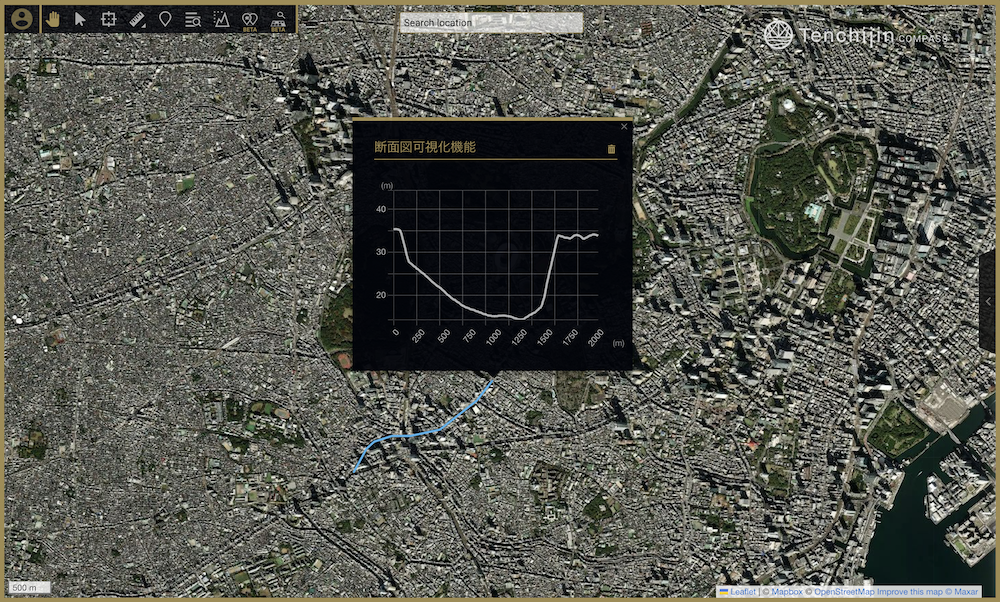This screenshot has height=602, width=1000.
Task: Delete the cross-section graph using trash icon
Action: (611, 149)
